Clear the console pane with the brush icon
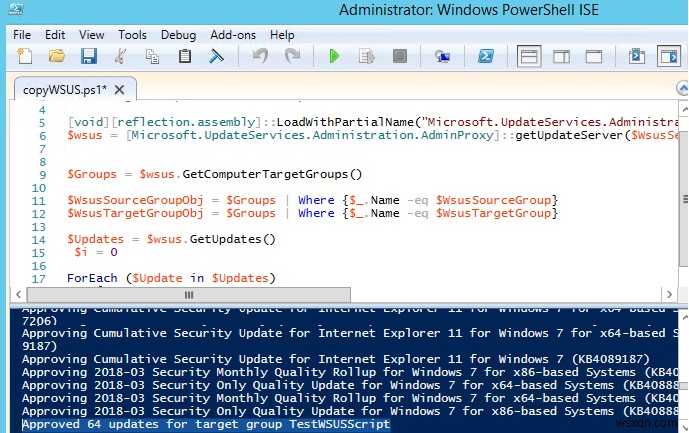 pos(216,56)
